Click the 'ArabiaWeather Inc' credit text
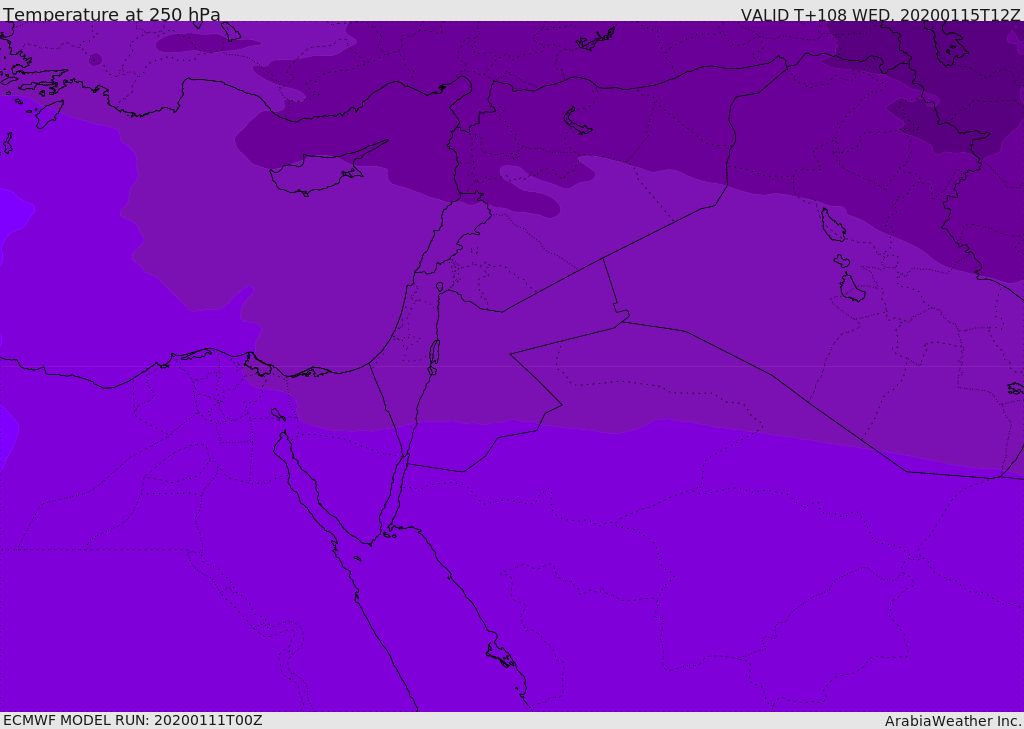 tap(953, 721)
